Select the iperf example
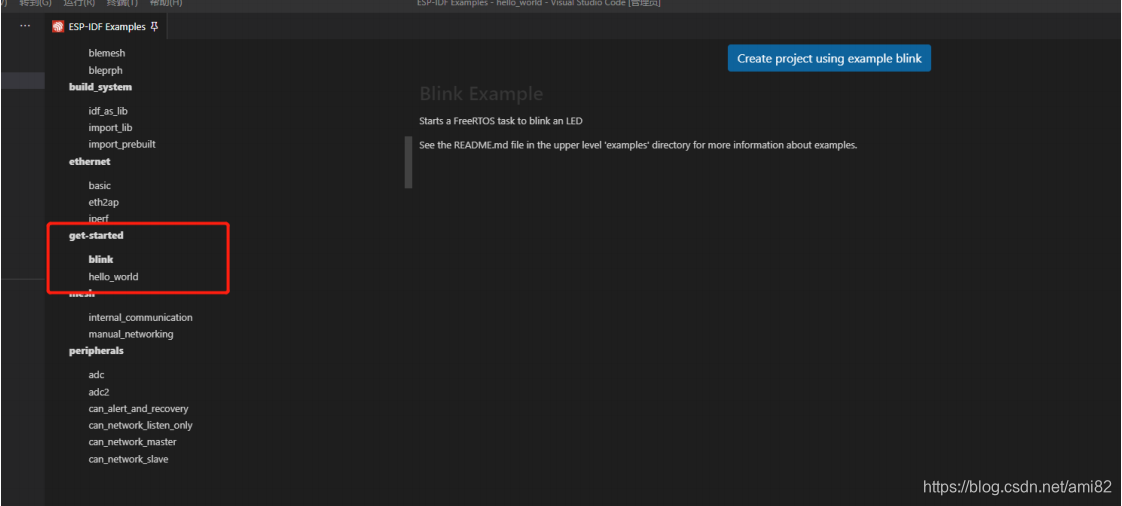The height and width of the screenshot is (506, 1122). tap(98, 218)
